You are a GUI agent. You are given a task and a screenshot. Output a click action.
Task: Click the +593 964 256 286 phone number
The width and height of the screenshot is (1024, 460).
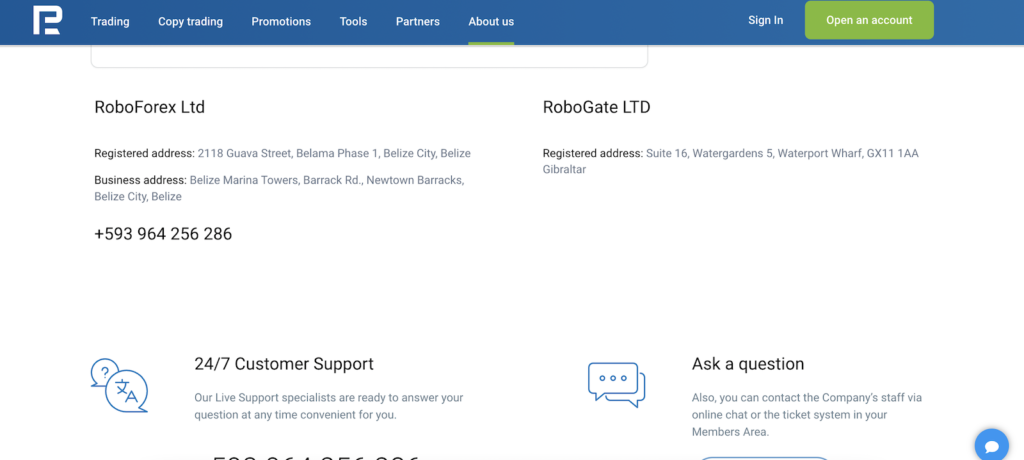(163, 234)
